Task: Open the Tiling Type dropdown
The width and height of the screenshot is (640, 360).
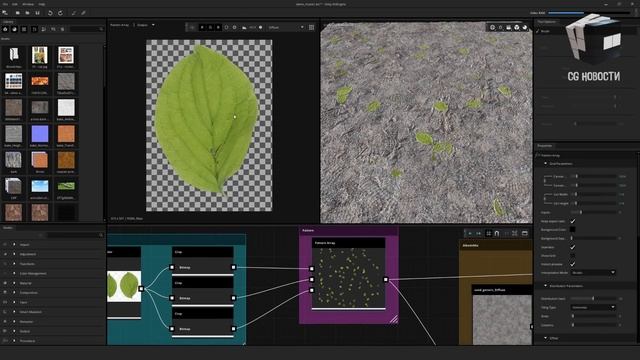Action: pos(593,307)
